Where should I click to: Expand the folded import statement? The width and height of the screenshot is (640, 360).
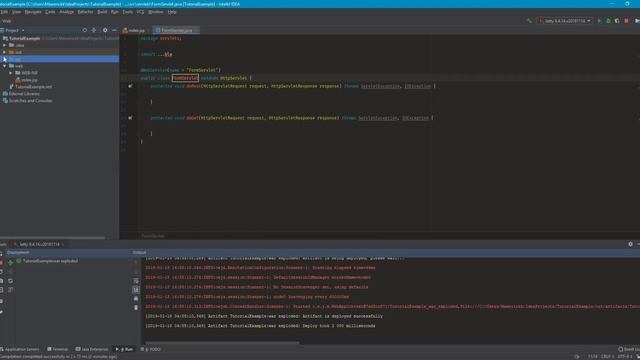[x=164, y=54]
